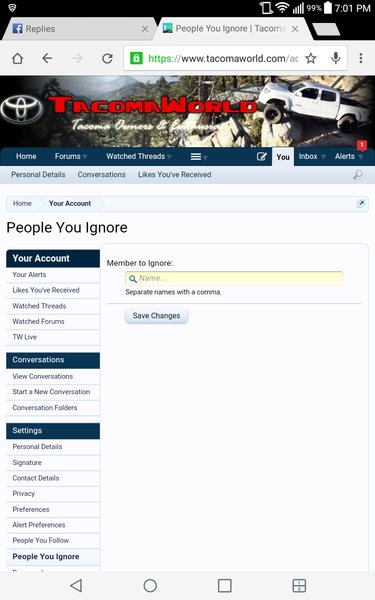Open Preferences settings
The image size is (375, 600).
53,509
